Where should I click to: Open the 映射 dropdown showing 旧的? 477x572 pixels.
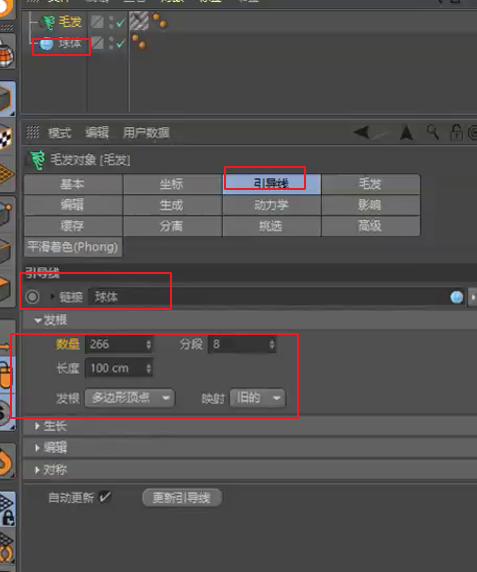[x=258, y=398]
